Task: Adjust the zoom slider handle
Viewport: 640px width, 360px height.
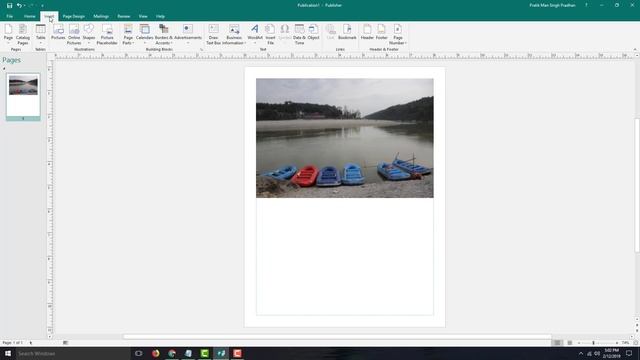Action: [593, 343]
